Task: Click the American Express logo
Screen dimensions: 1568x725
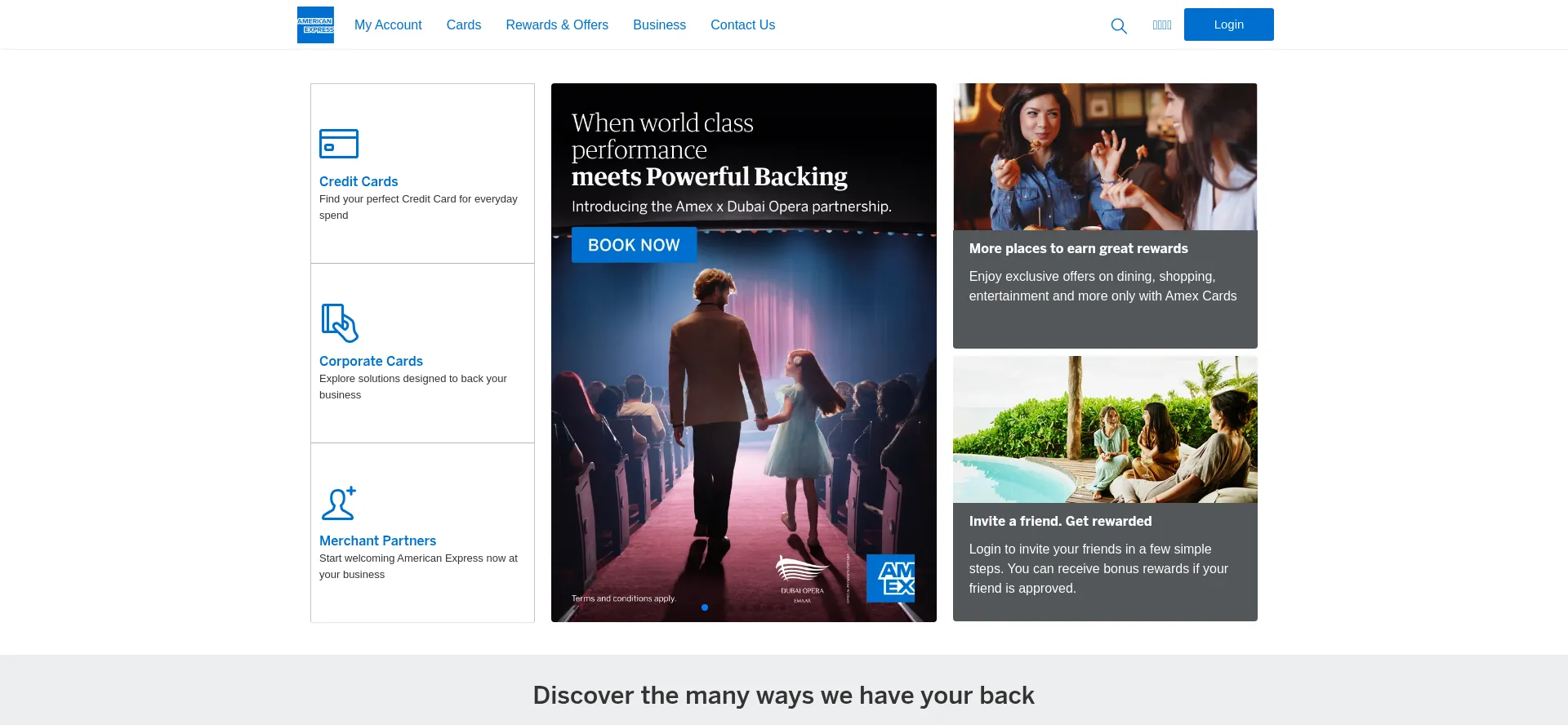Action: click(315, 24)
